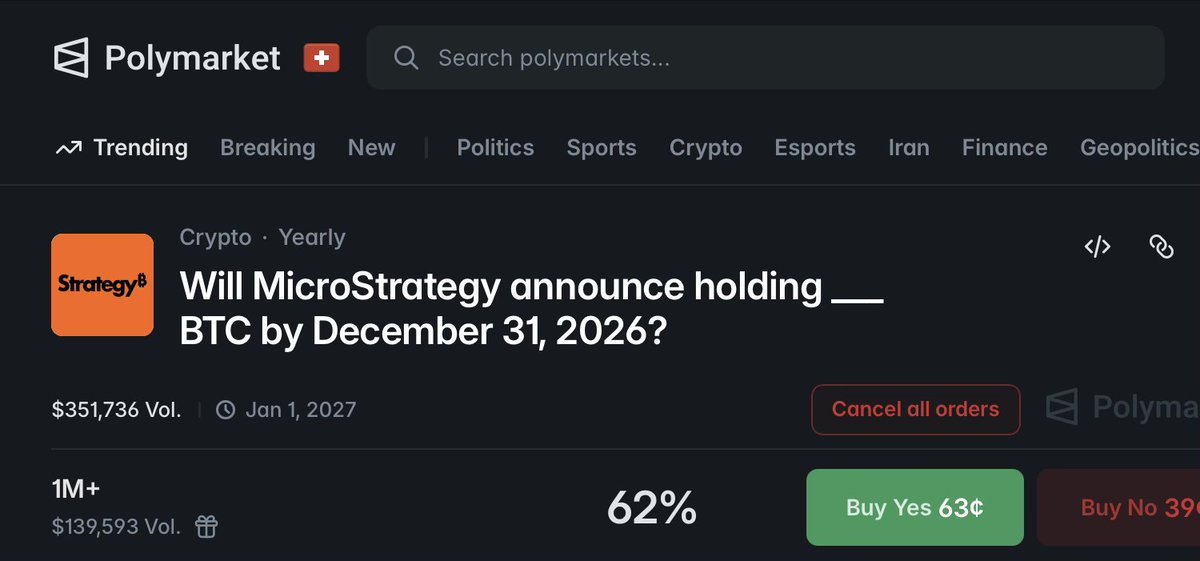This screenshot has width=1200, height=561.
Task: Click the trending arrow icon
Action: pyautogui.click(x=68, y=148)
